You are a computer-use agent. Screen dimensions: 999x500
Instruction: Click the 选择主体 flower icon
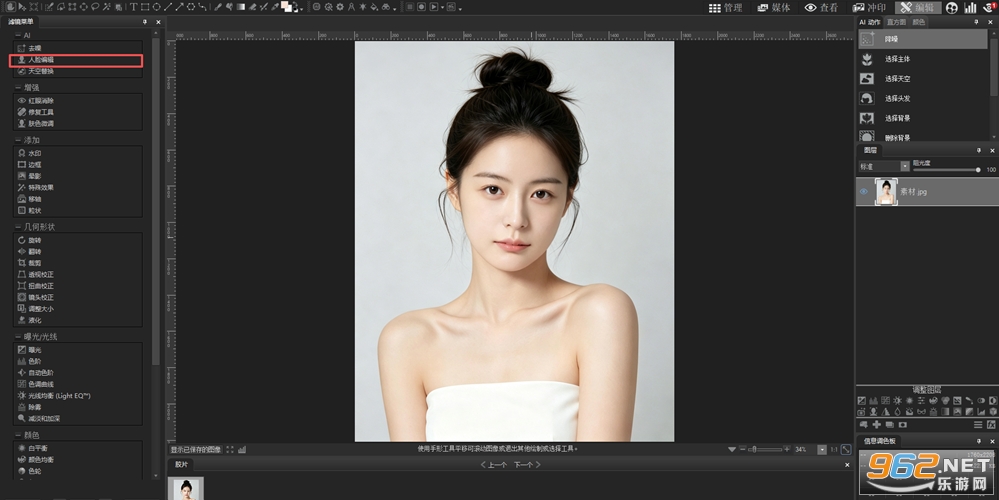(x=866, y=59)
